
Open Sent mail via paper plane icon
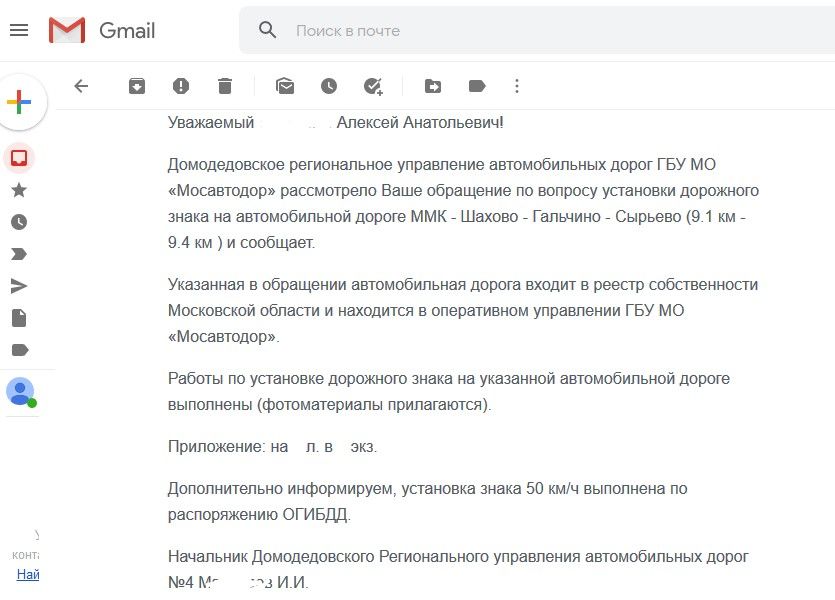(x=19, y=286)
